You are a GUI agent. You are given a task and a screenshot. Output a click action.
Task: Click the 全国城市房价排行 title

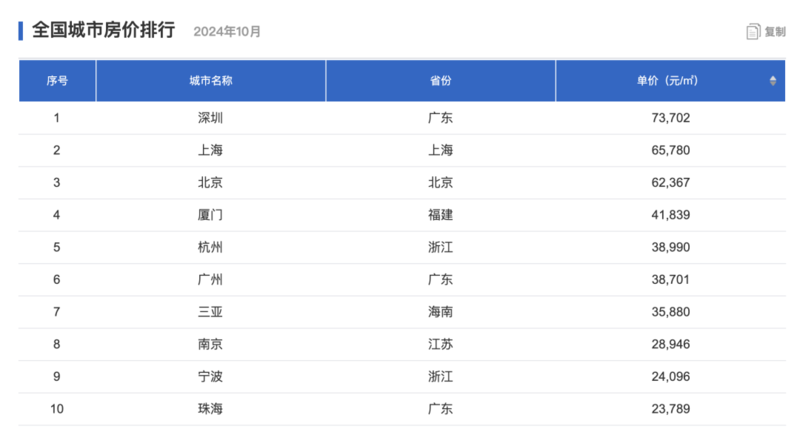[x=104, y=30]
